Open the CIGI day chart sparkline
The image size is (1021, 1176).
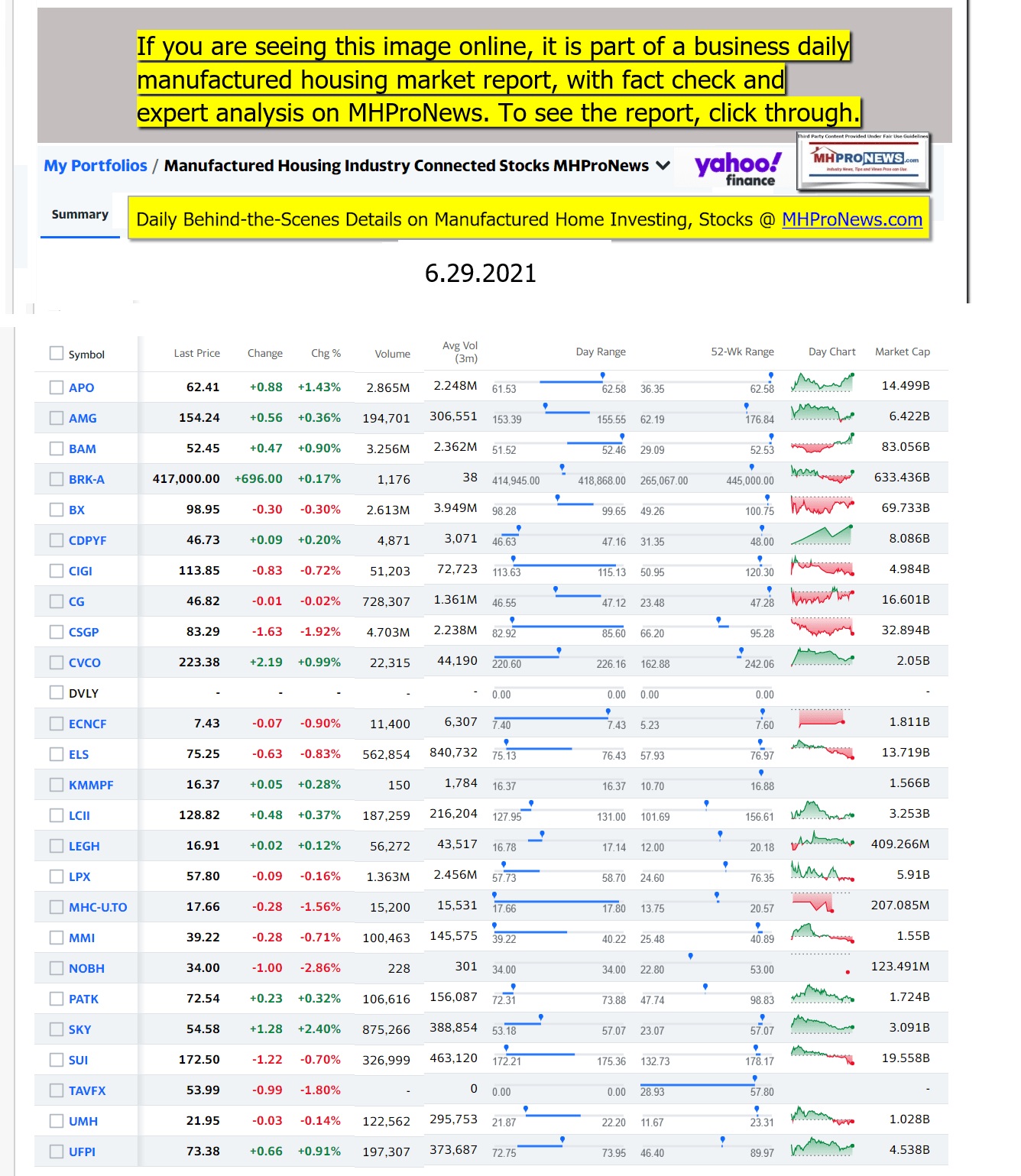tap(822, 565)
